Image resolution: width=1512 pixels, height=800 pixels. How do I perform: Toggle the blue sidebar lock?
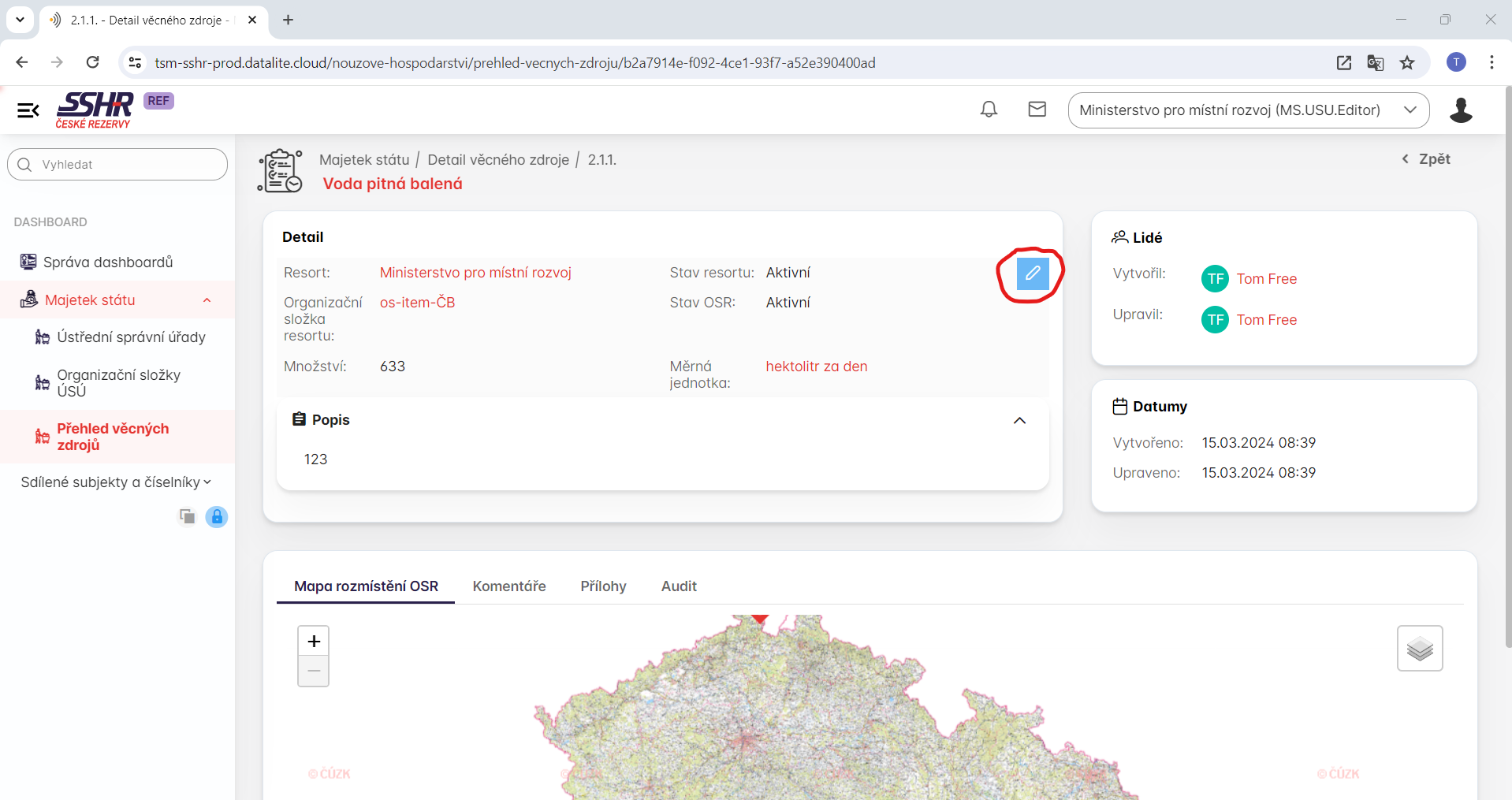pos(217,517)
